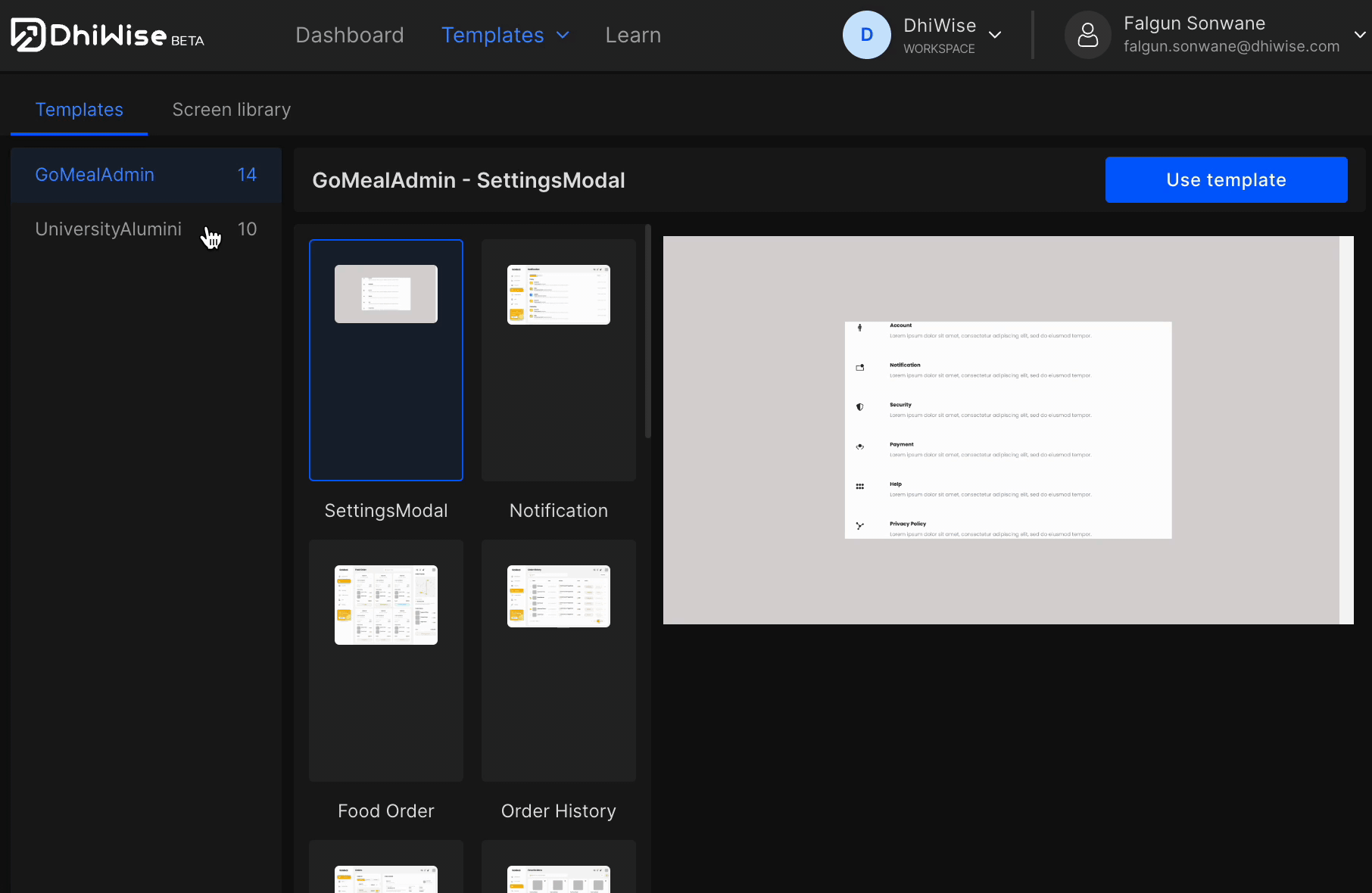Viewport: 1372px width, 893px height.
Task: Click the Use template button
Action: 1226,179
